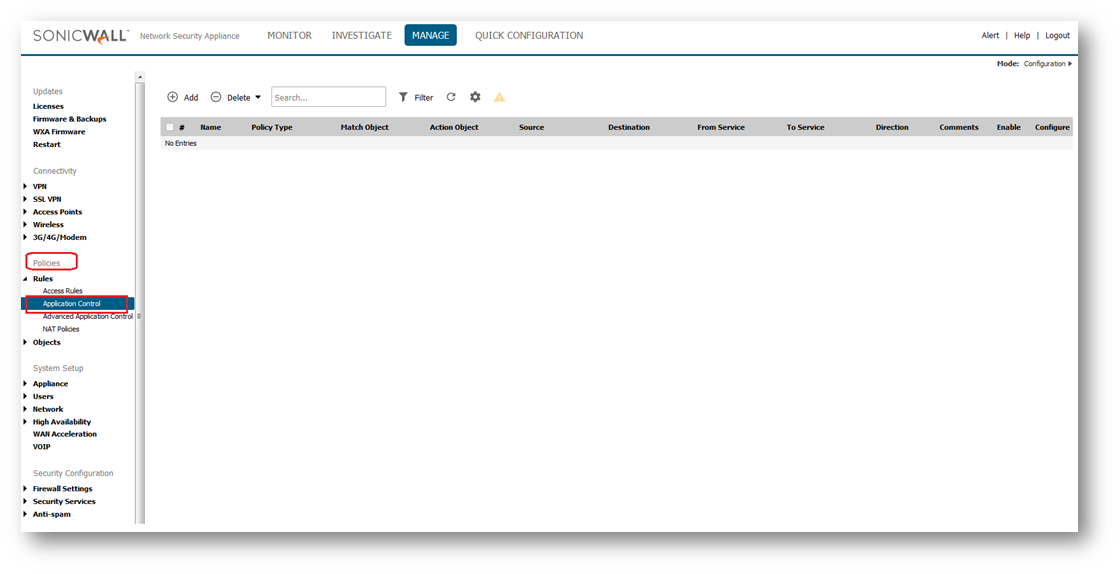The image size is (1120, 574).
Task: Select NAT Policies in sidebar
Action: 61,329
